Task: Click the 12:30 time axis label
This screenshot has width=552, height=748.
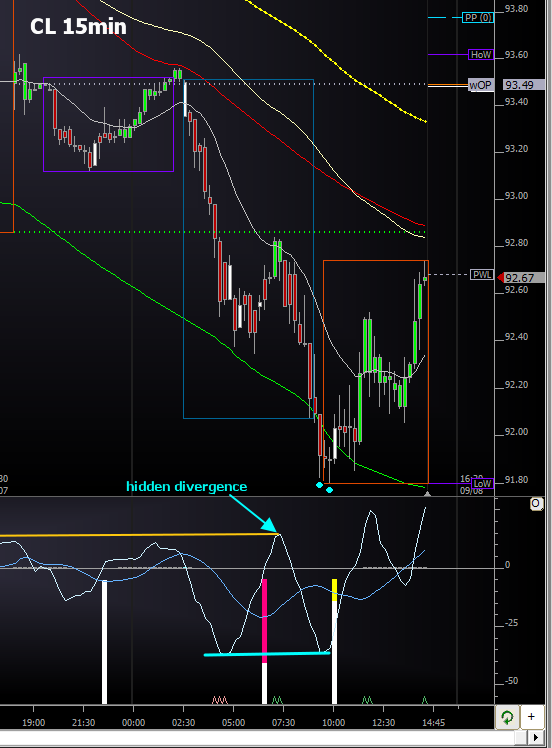Action: click(384, 723)
